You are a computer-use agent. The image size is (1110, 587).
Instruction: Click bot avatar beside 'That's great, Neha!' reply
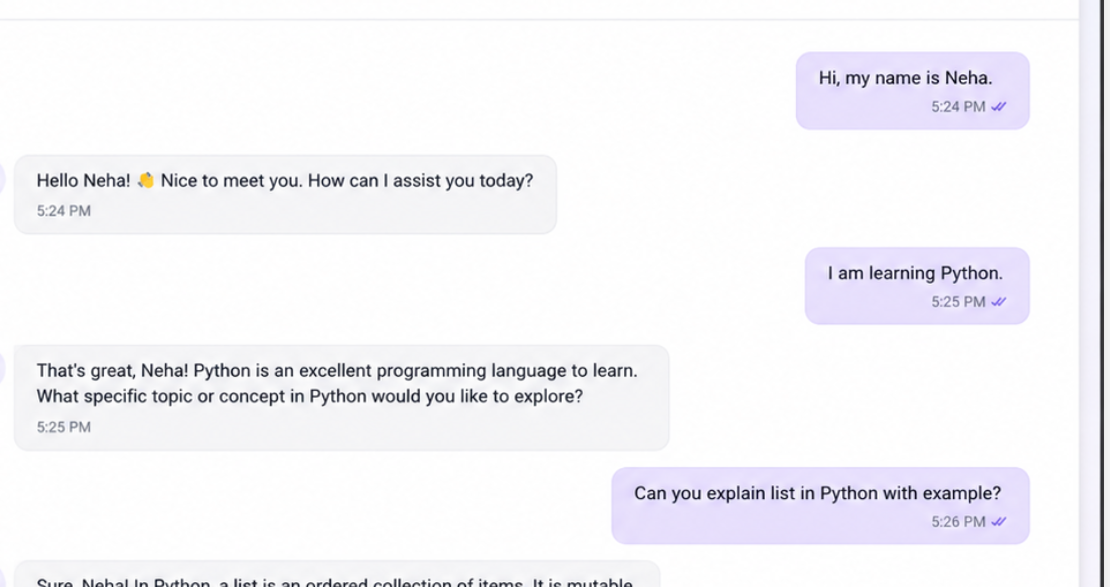pos(1,370)
